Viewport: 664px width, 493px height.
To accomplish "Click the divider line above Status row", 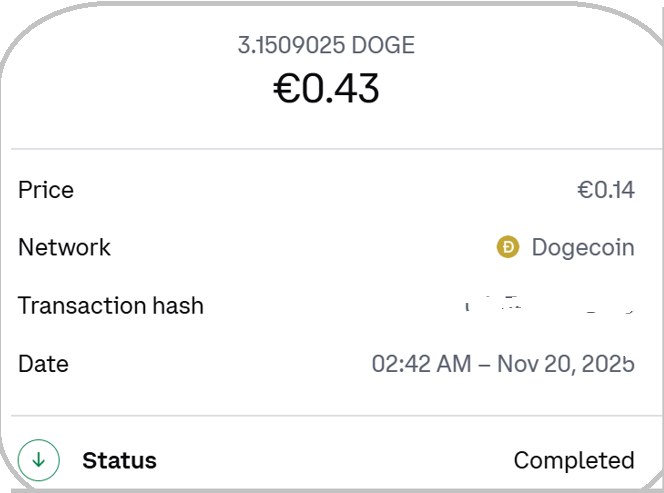I will [332, 416].
